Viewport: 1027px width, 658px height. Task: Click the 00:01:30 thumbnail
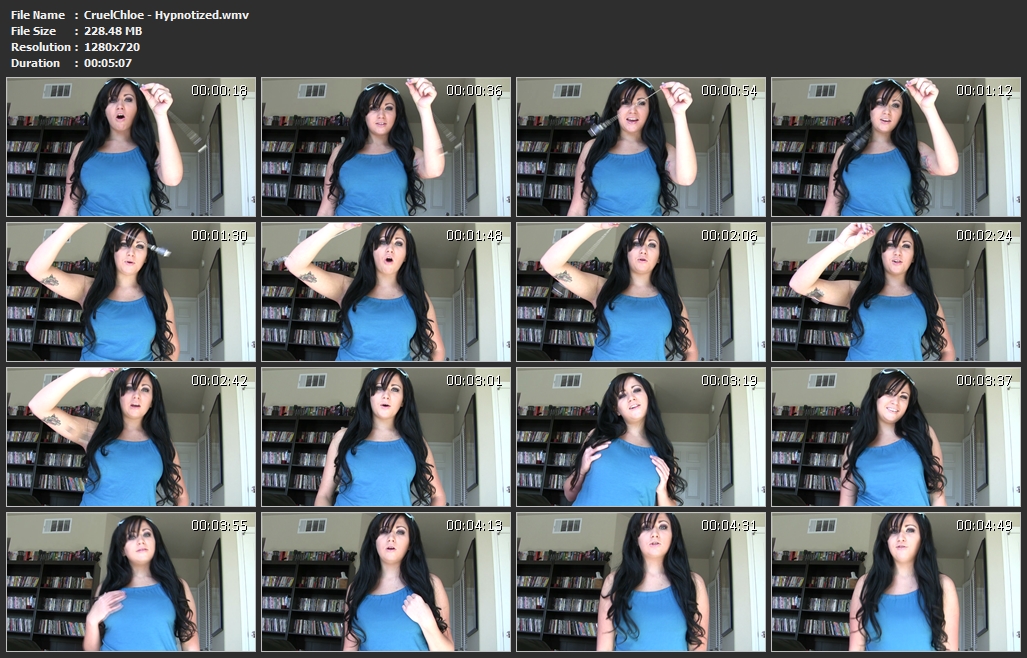click(131, 292)
